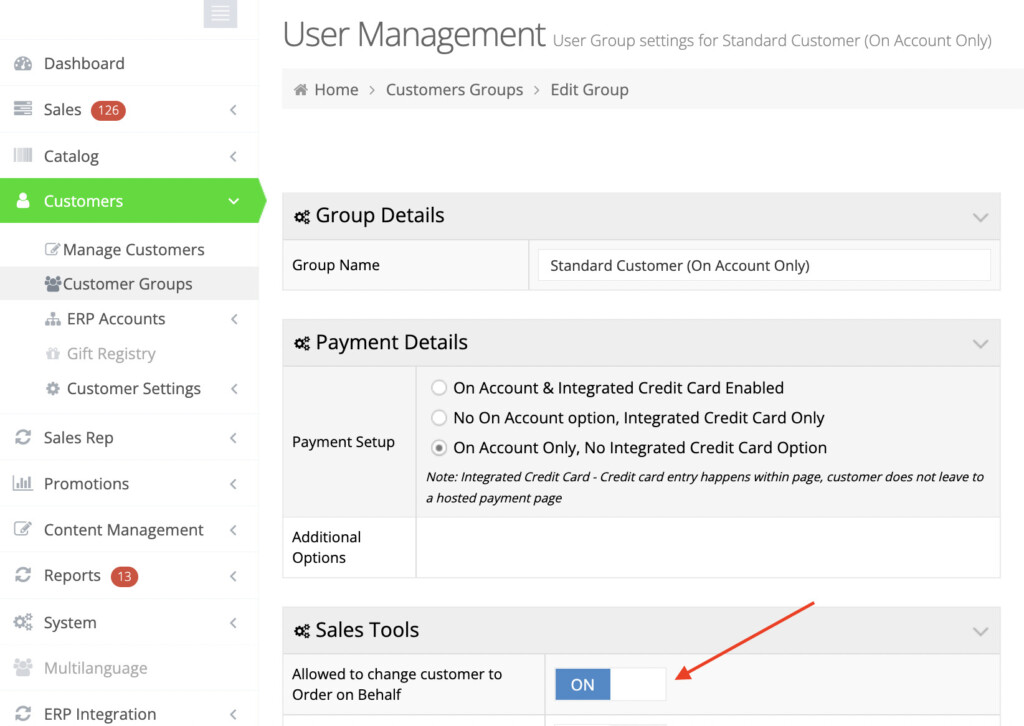Go to Home breadcrumb link
The height and width of the screenshot is (726, 1024).
336,89
